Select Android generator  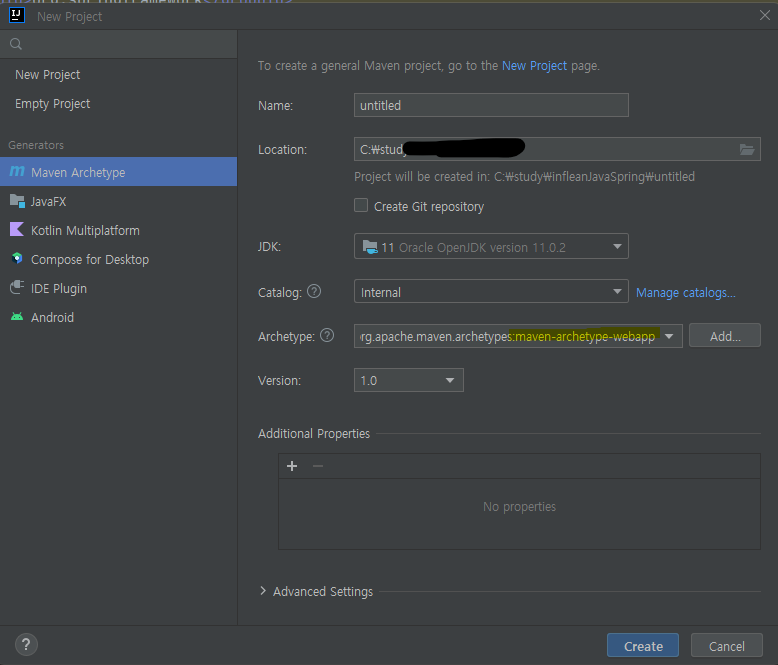tap(119, 317)
